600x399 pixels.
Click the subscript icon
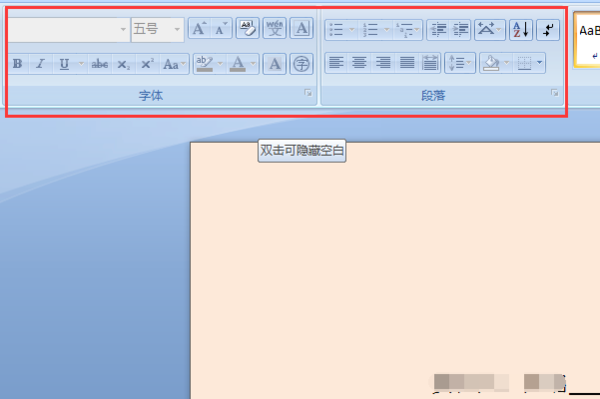(123, 64)
